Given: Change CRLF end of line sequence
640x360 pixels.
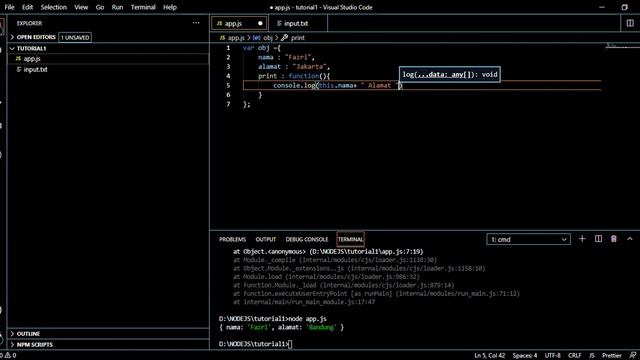Looking at the screenshot, I should tap(575, 355).
